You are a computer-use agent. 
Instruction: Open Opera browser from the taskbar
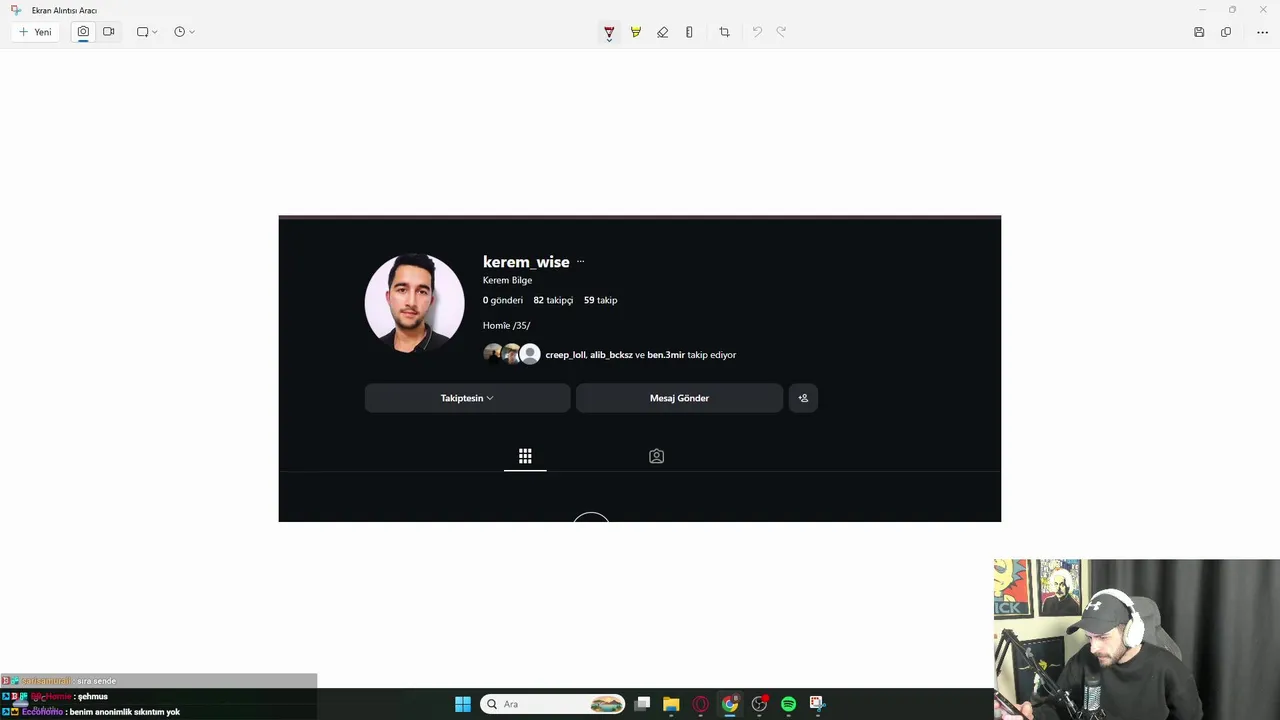(700, 704)
